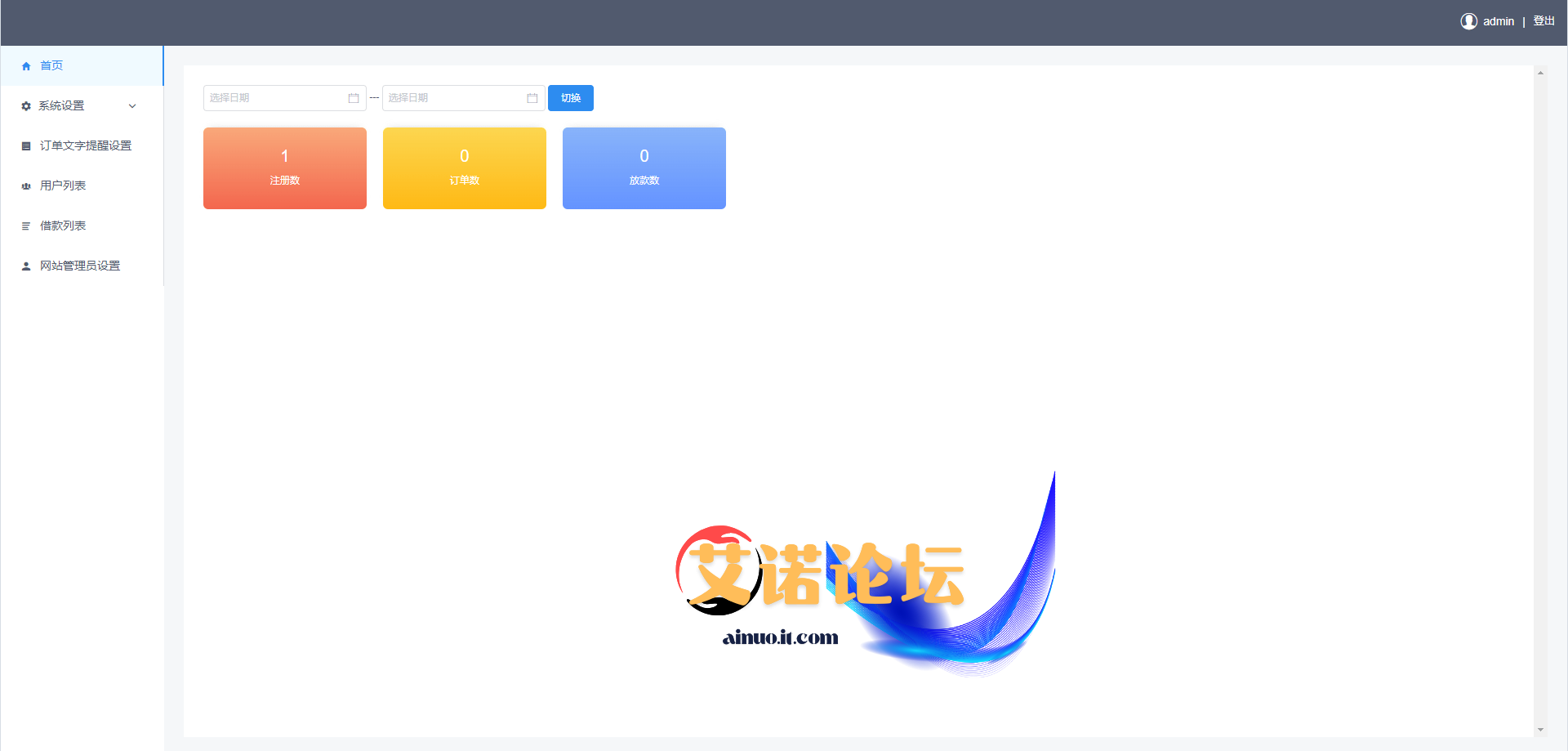Click the scrollbar up arrow

[x=1540, y=73]
